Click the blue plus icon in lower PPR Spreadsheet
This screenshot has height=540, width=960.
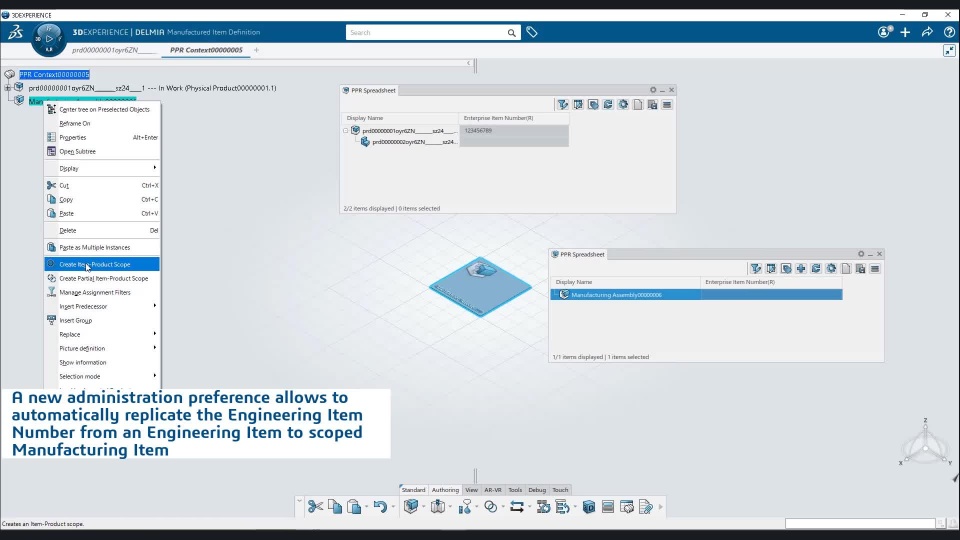point(801,269)
